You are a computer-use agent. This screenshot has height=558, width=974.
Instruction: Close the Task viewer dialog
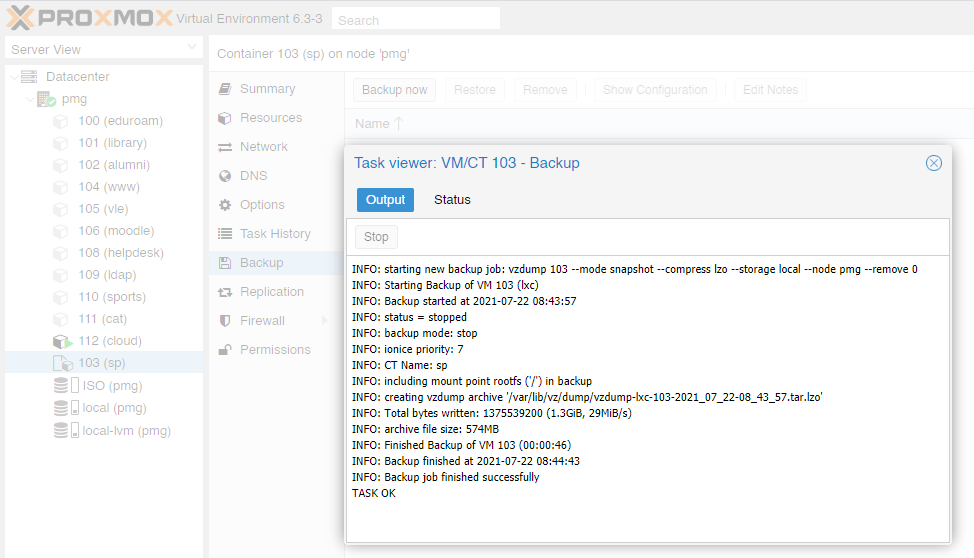(x=934, y=163)
